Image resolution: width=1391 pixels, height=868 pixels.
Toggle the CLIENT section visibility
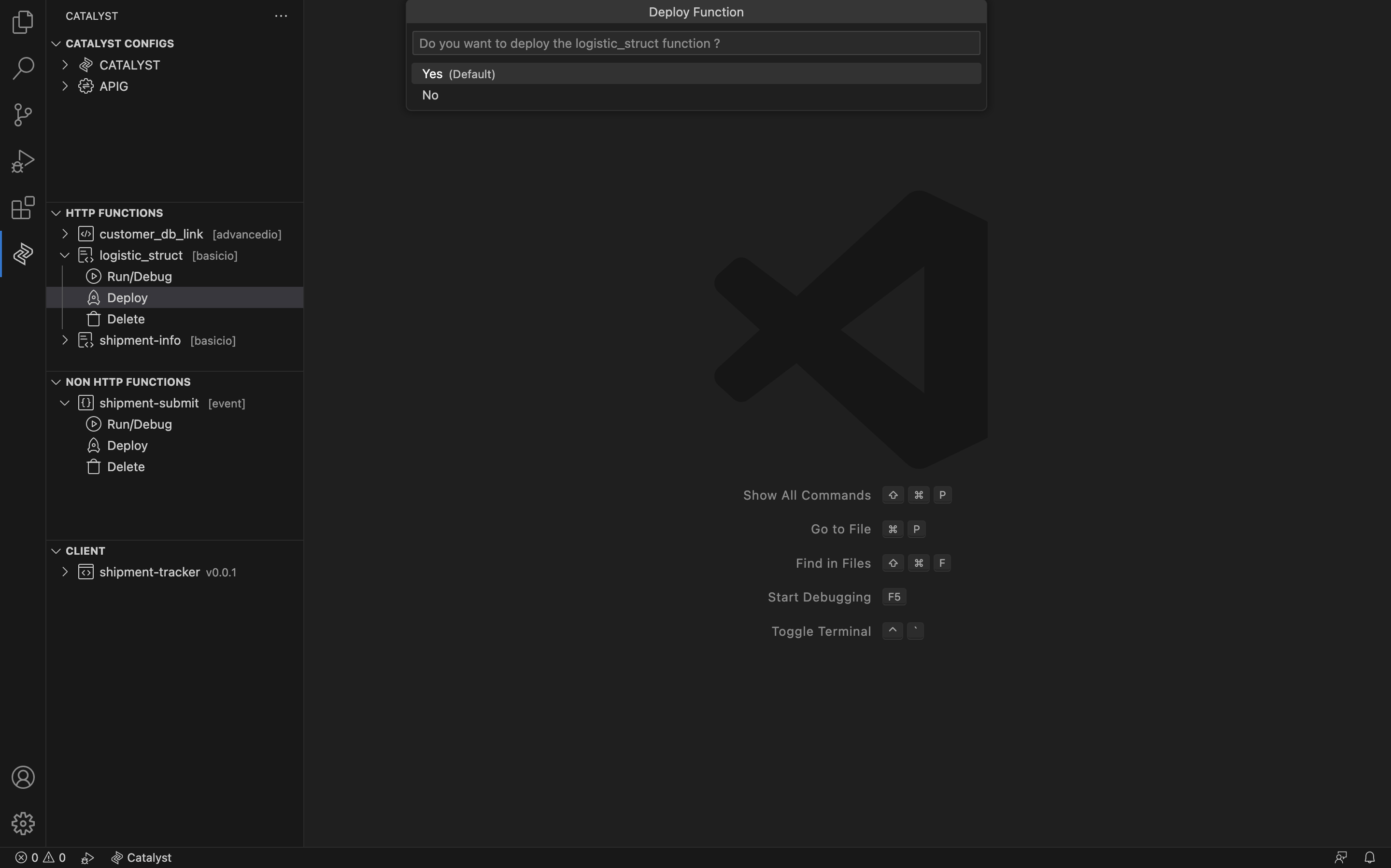[56, 551]
